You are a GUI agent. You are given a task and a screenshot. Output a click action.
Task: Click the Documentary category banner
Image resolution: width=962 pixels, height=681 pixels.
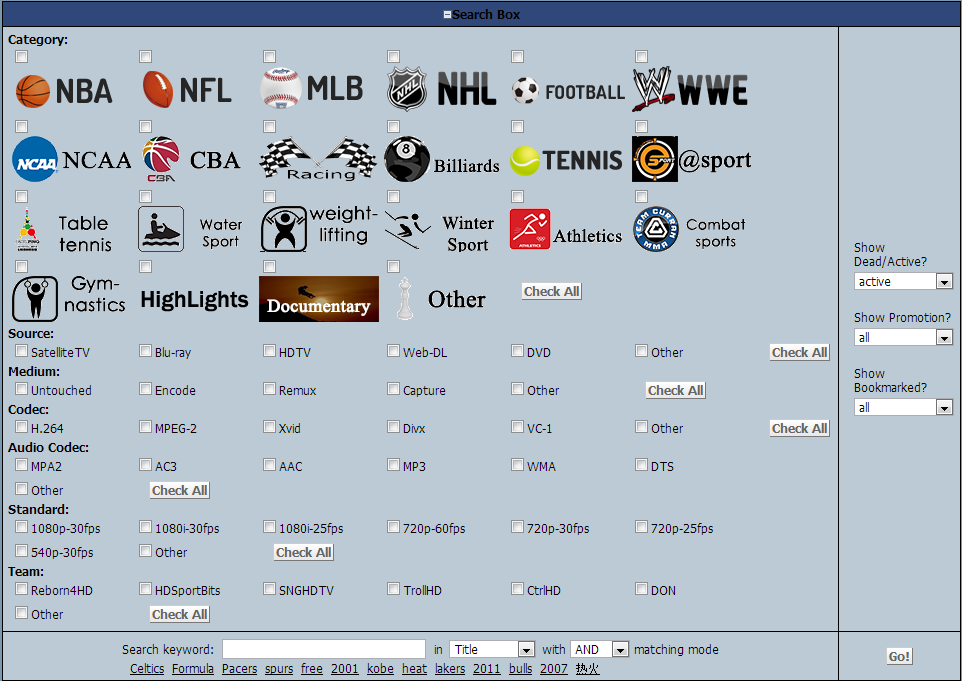[319, 299]
